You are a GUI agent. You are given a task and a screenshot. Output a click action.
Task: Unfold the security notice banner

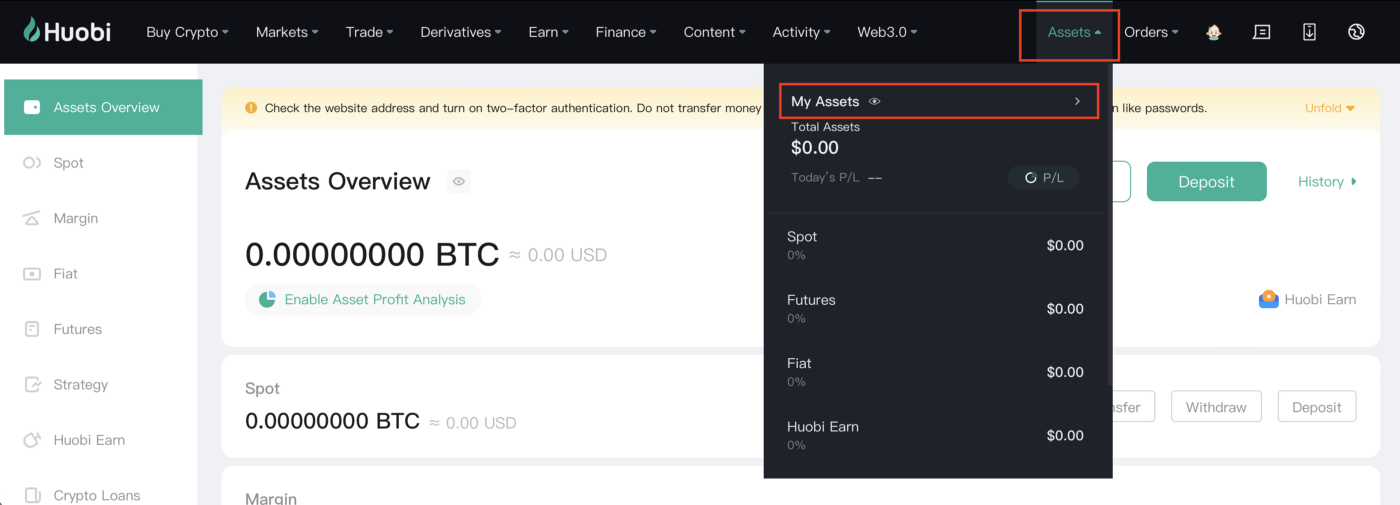tap(1329, 108)
